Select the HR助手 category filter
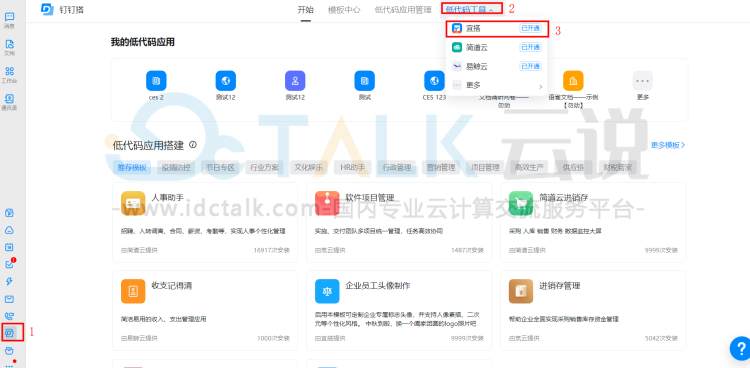The width and height of the screenshot is (750, 368). click(353, 167)
